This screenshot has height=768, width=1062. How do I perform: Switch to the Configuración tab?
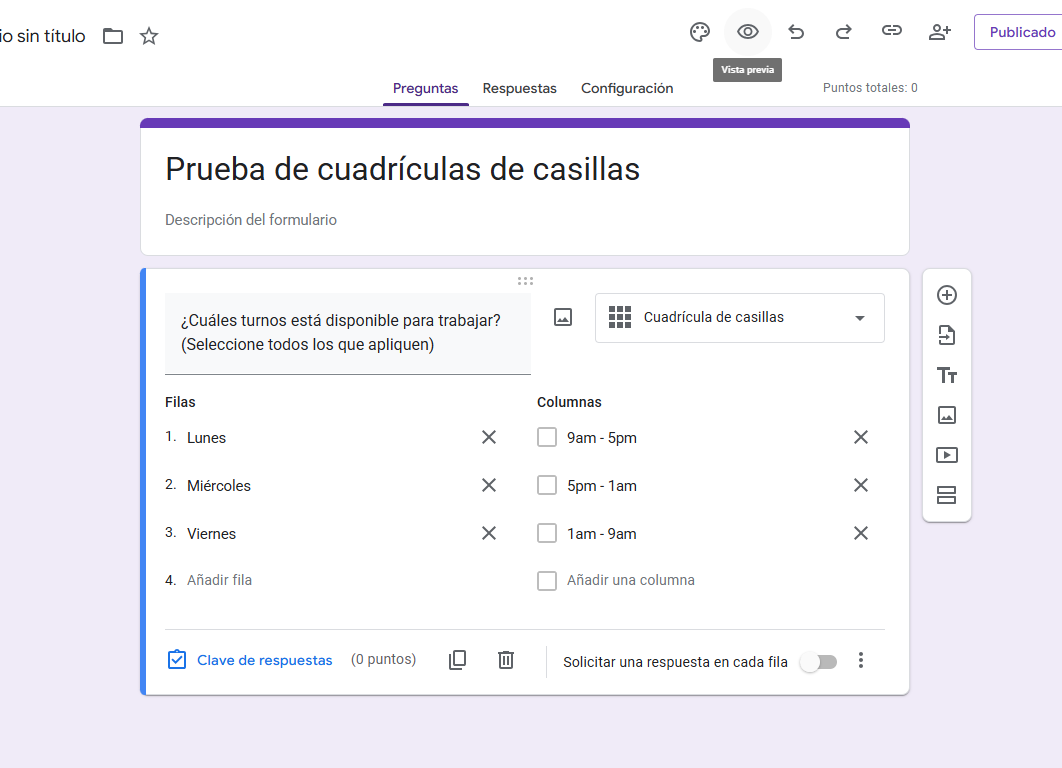[627, 88]
